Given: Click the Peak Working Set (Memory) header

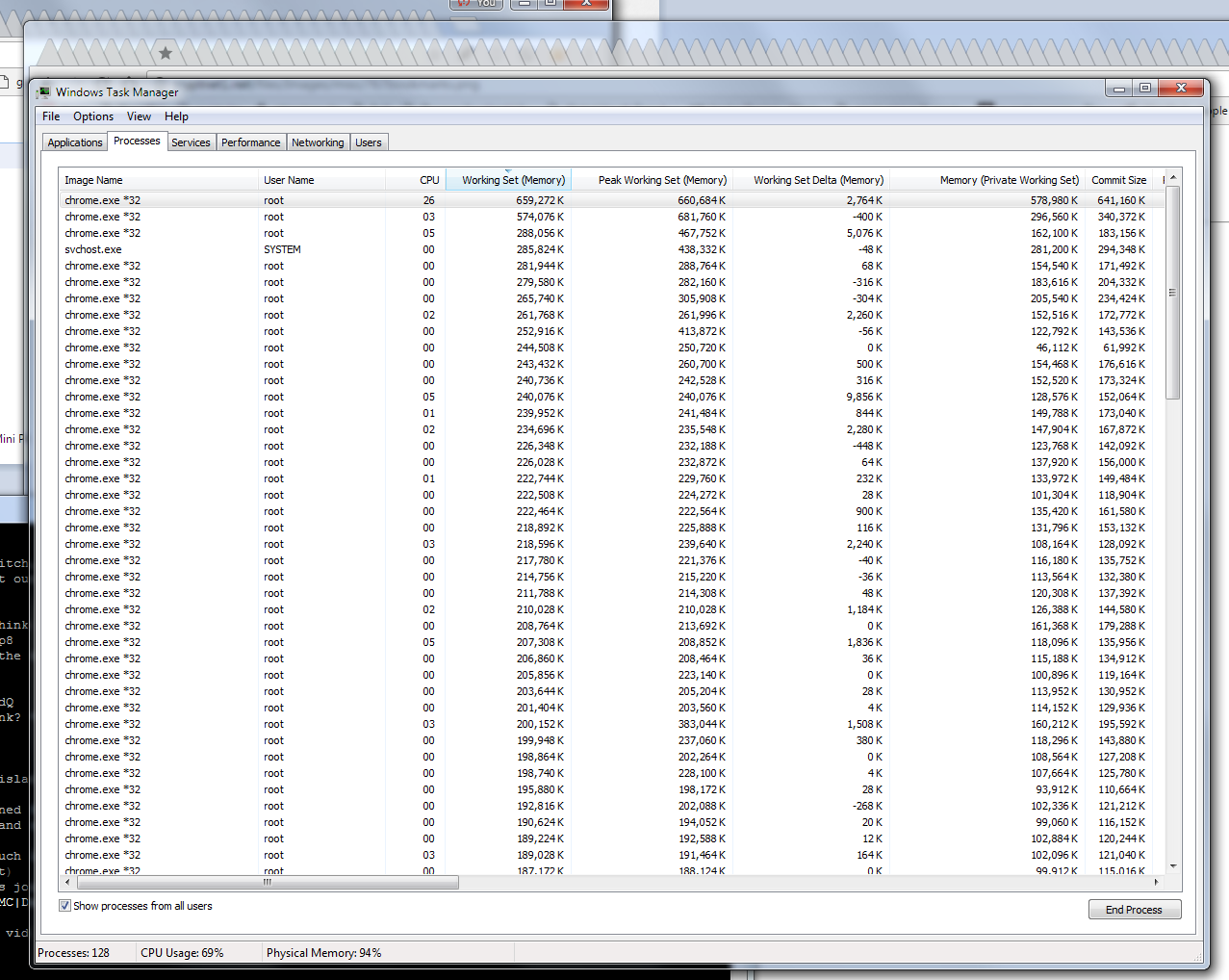Looking at the screenshot, I should [x=652, y=180].
